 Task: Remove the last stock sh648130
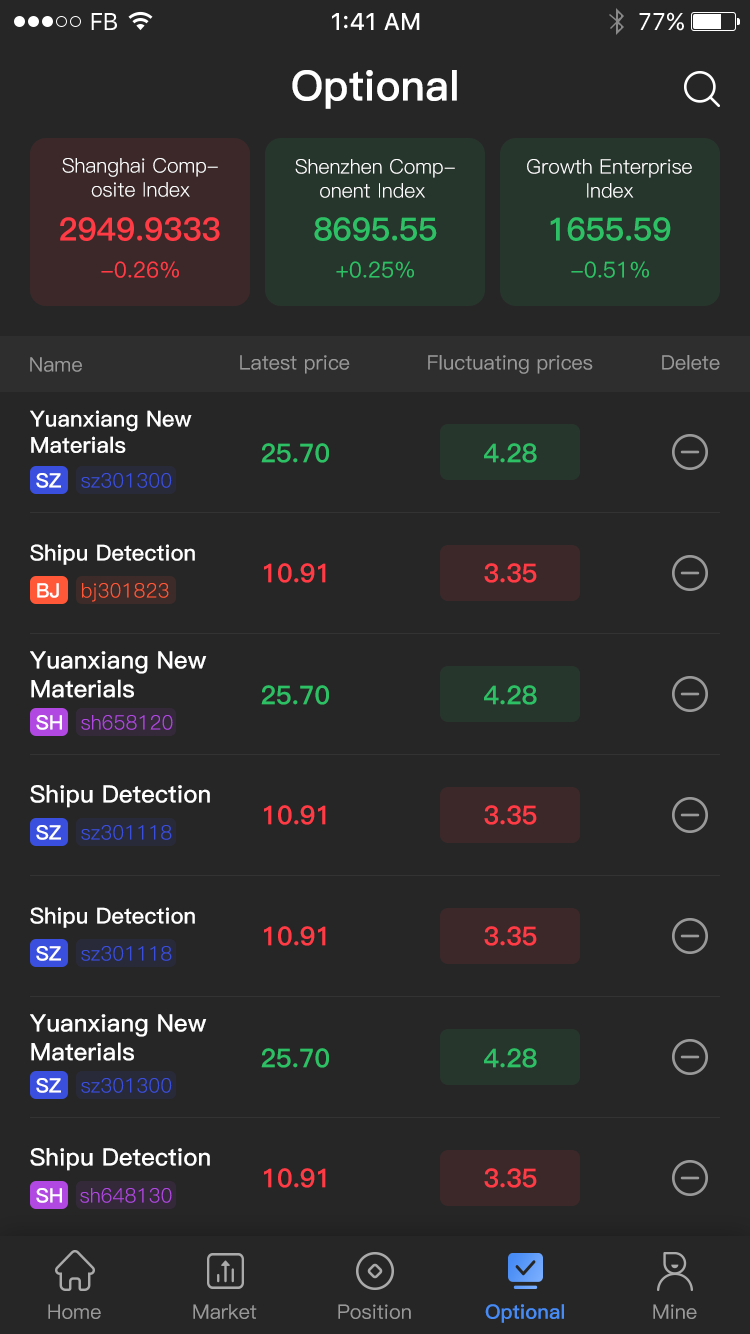coord(689,1178)
